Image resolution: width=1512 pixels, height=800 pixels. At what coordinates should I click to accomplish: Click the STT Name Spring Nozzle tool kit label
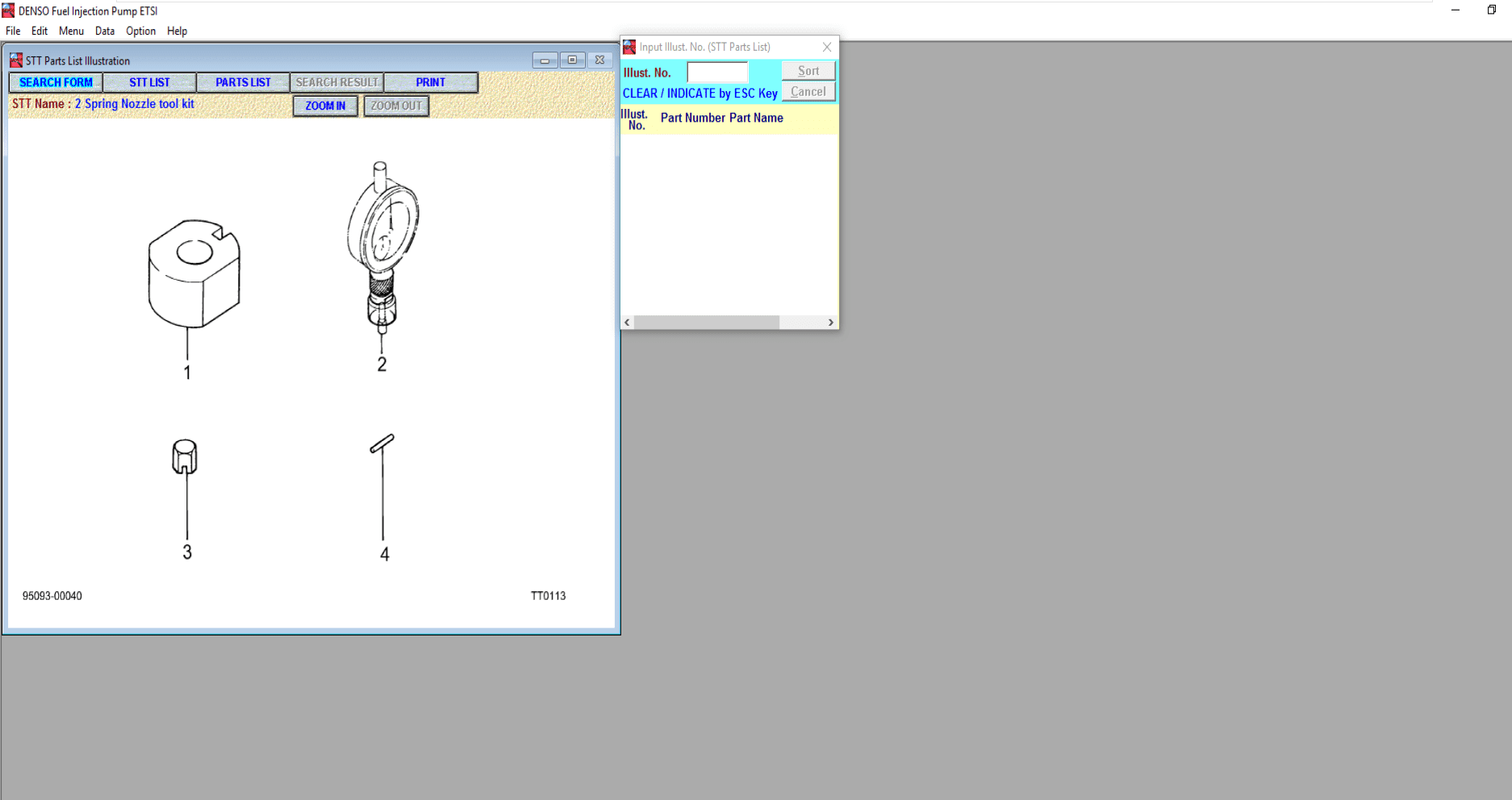click(102, 104)
